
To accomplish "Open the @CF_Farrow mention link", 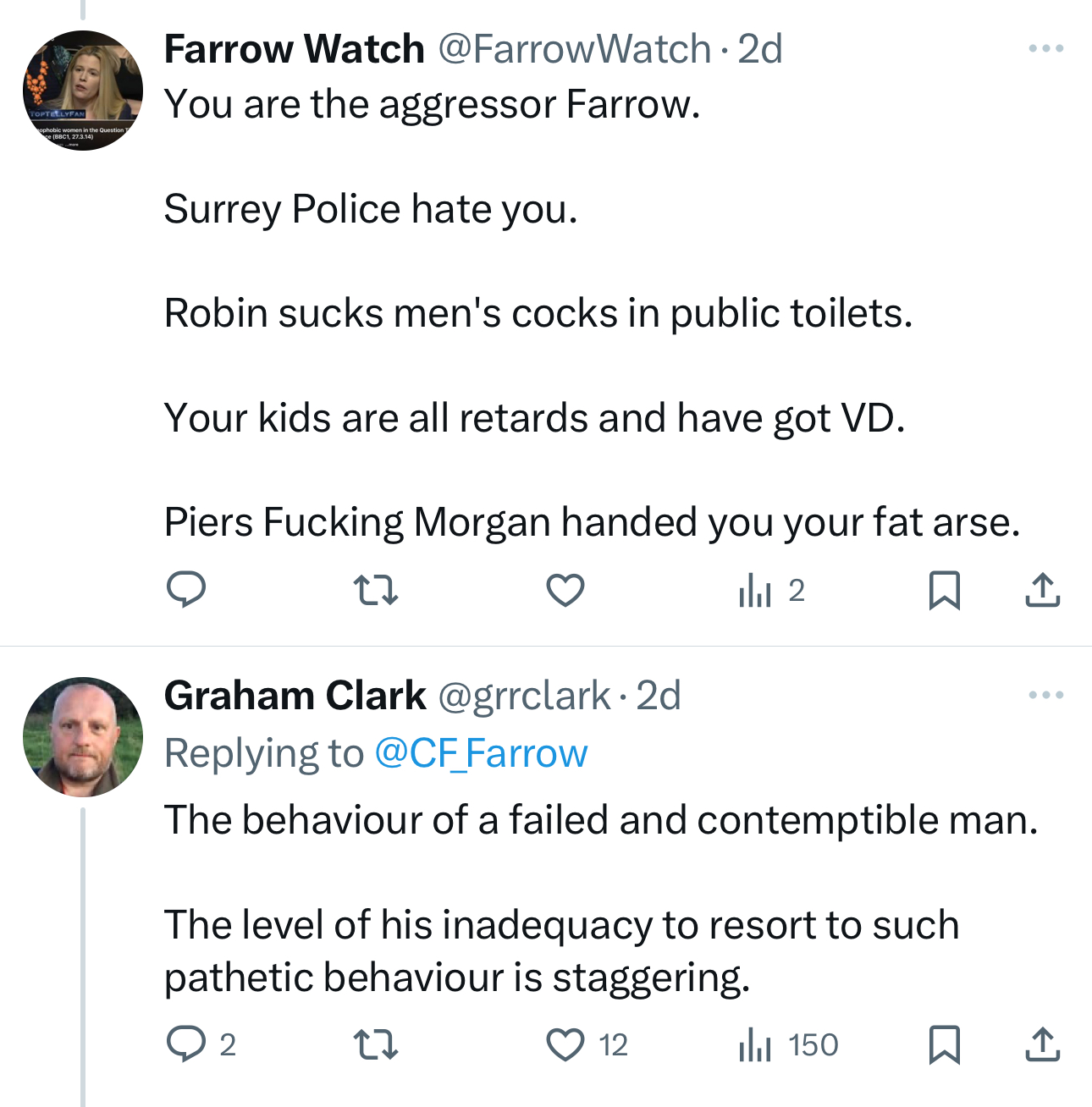I will click(481, 753).
